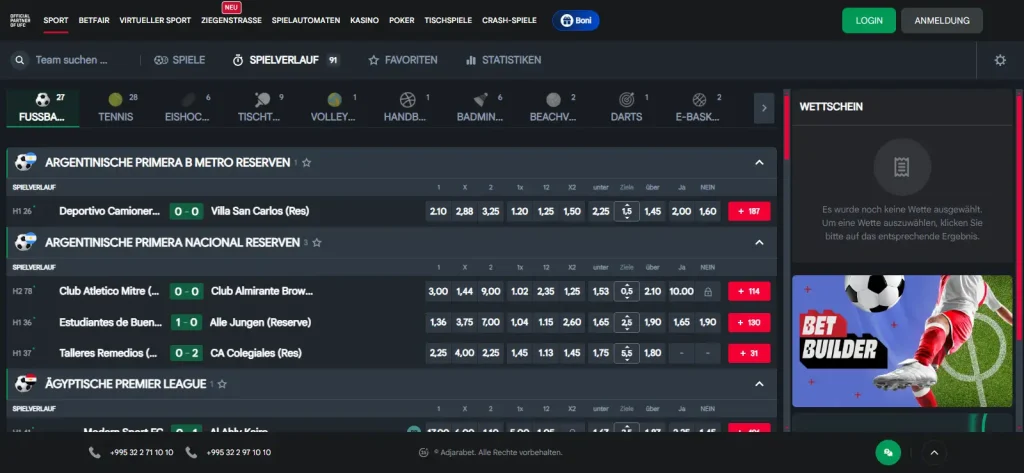Bet on draw odds 3,75 Estudiantes de Buenos Aires
This screenshot has height=473, width=1024.
[x=464, y=322]
